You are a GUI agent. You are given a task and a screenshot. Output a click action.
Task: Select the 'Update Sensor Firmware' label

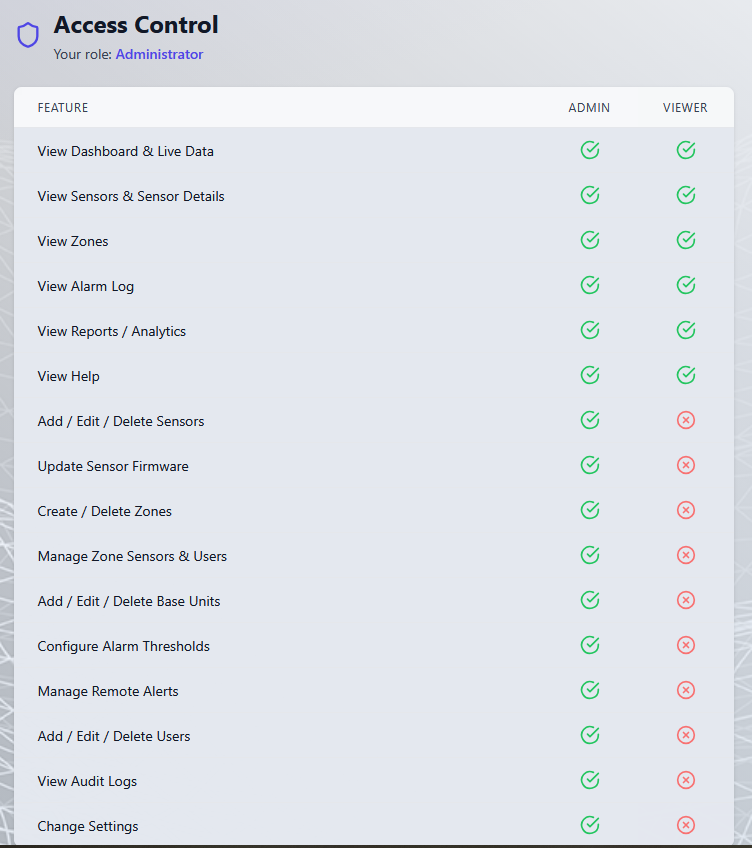pyautogui.click(x=113, y=466)
